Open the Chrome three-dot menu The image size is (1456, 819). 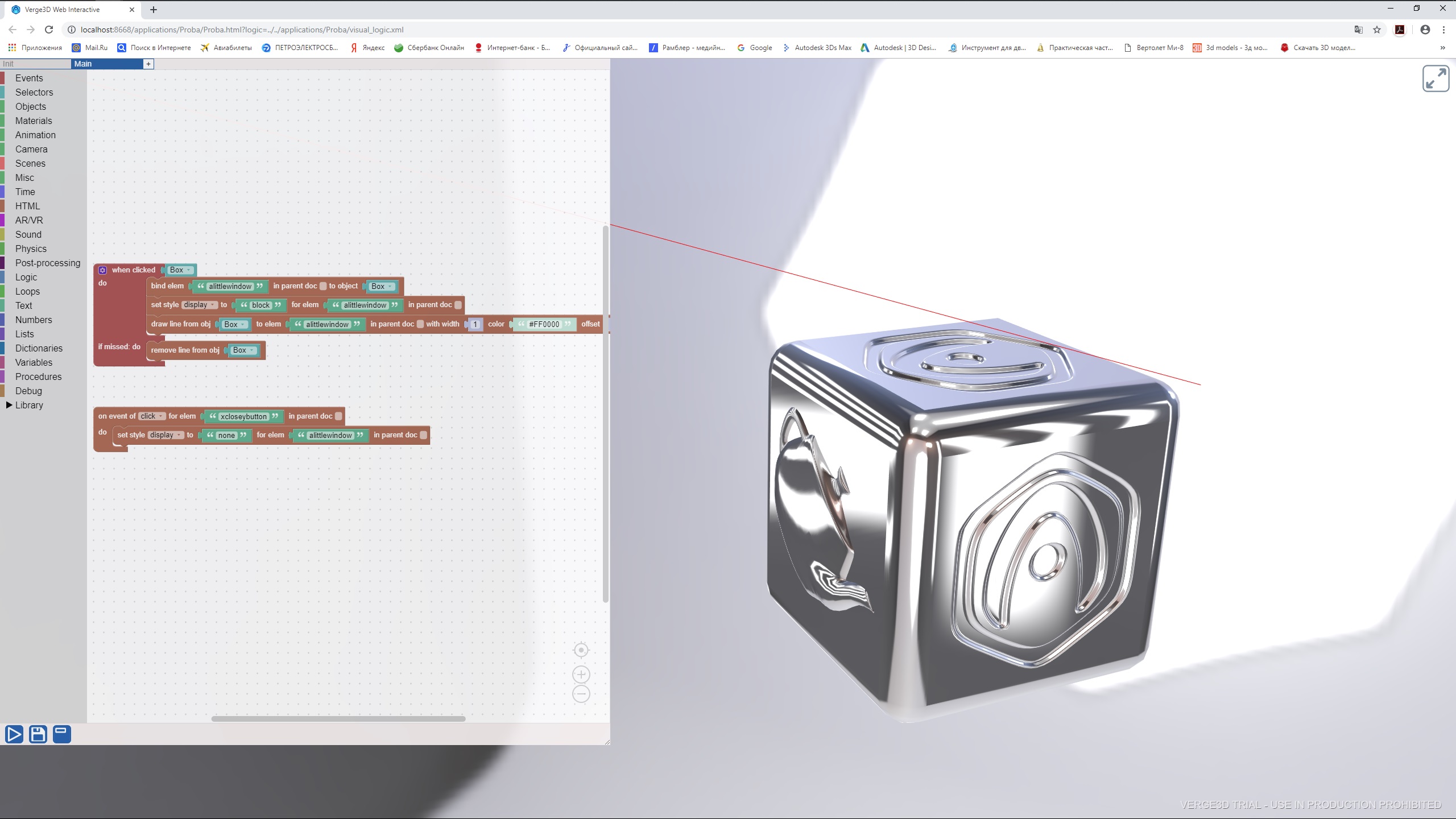click(1443, 30)
